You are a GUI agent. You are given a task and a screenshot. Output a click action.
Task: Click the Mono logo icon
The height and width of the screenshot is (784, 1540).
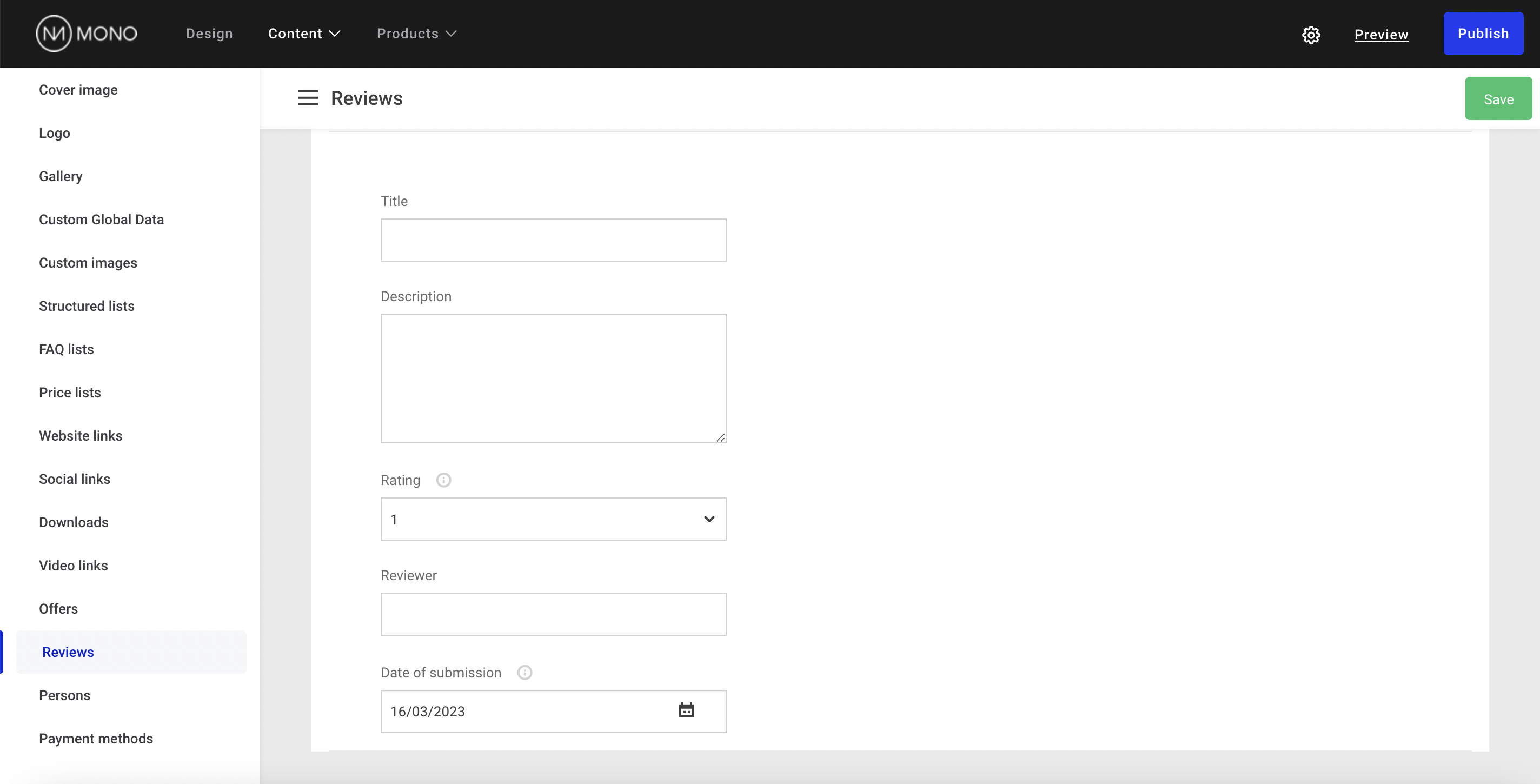coord(87,34)
